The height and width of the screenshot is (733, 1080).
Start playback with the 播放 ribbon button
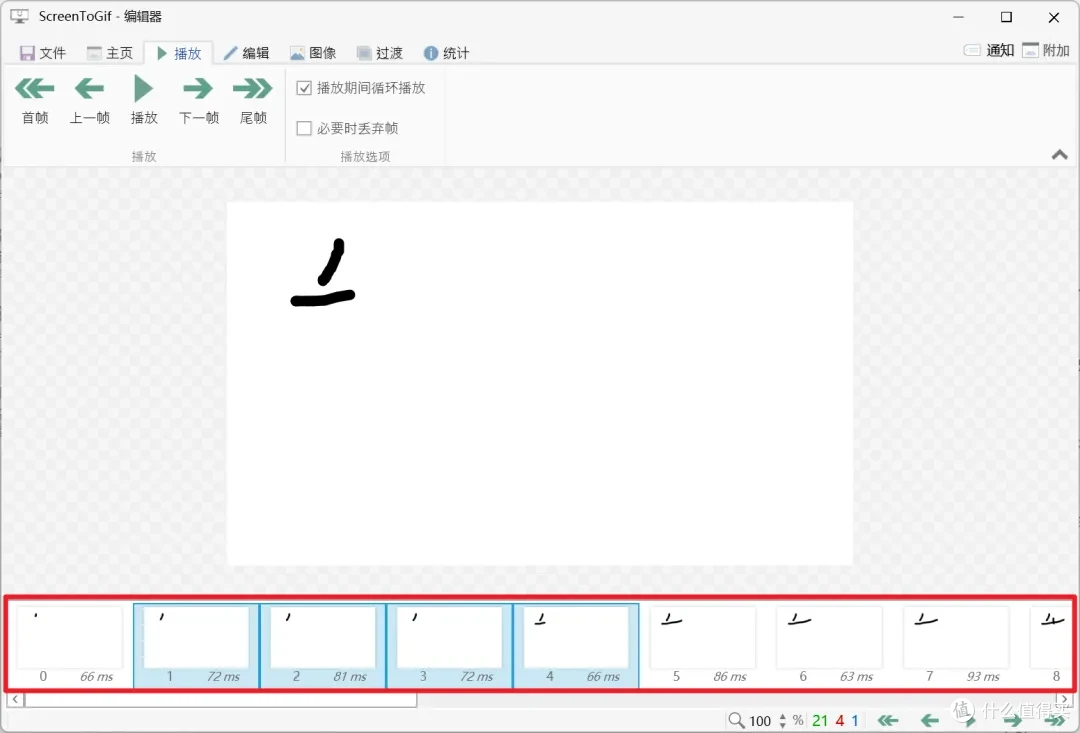coord(144,100)
